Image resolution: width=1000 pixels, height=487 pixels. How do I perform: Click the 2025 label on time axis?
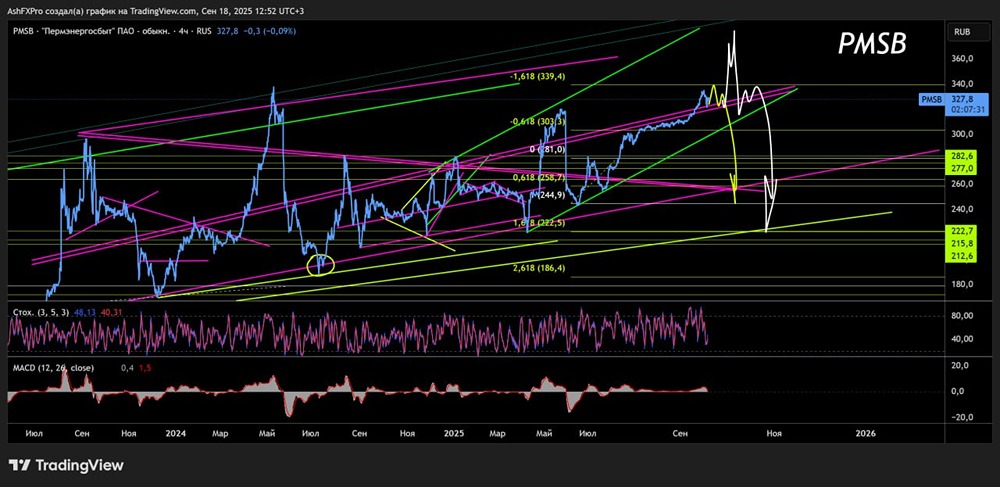point(454,433)
